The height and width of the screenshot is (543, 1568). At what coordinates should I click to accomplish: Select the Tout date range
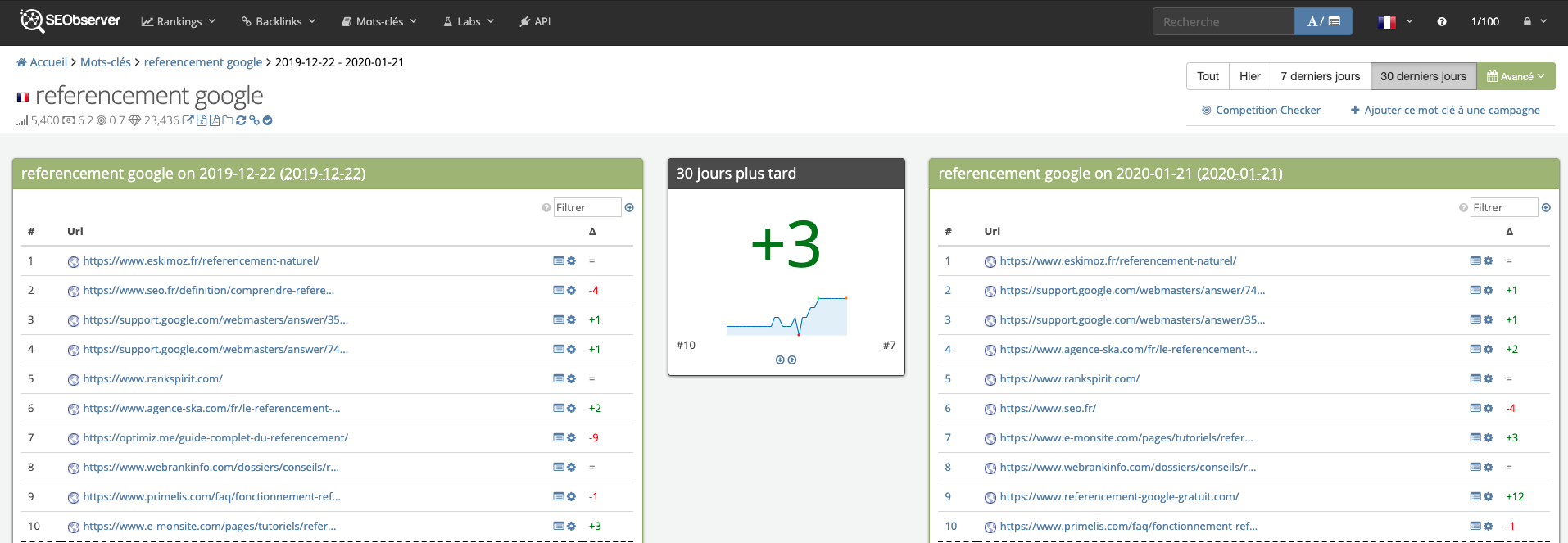pyautogui.click(x=1208, y=76)
